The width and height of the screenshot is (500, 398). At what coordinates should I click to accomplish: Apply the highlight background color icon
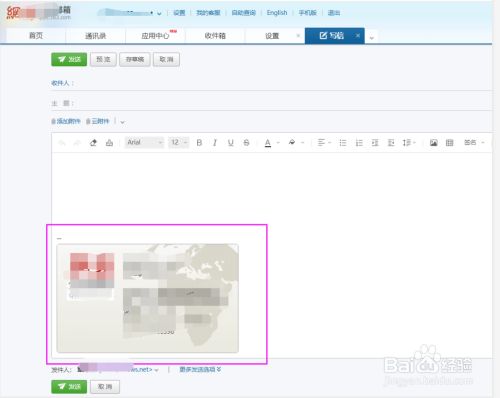292,143
